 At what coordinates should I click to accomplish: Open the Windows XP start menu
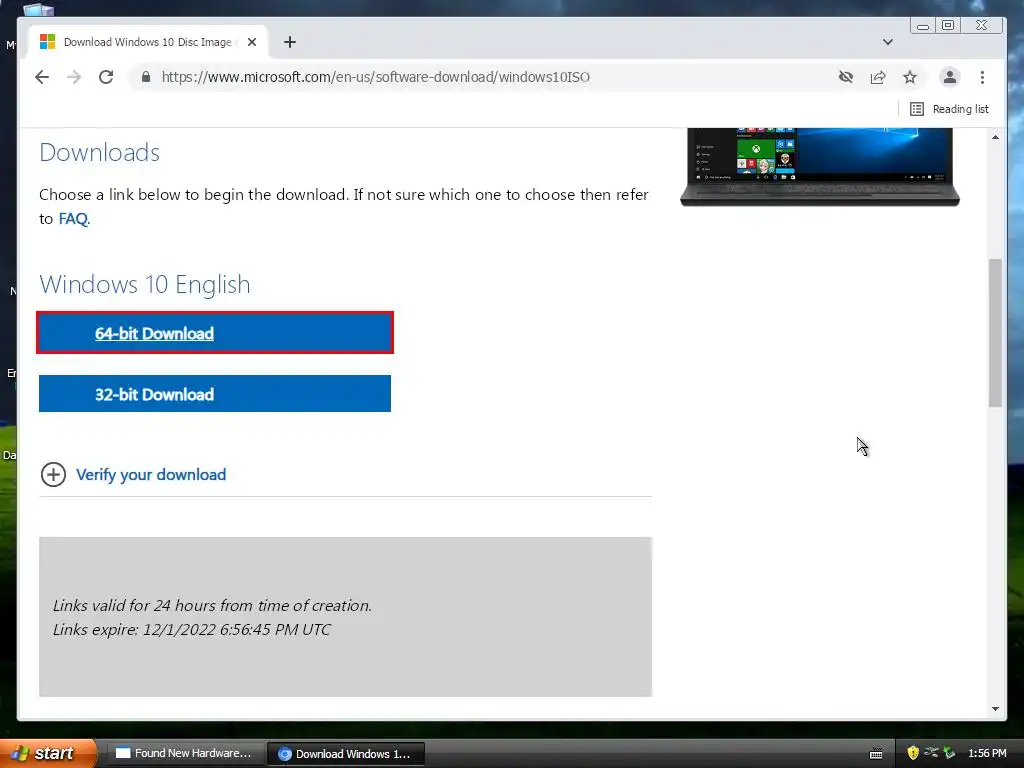(47, 753)
